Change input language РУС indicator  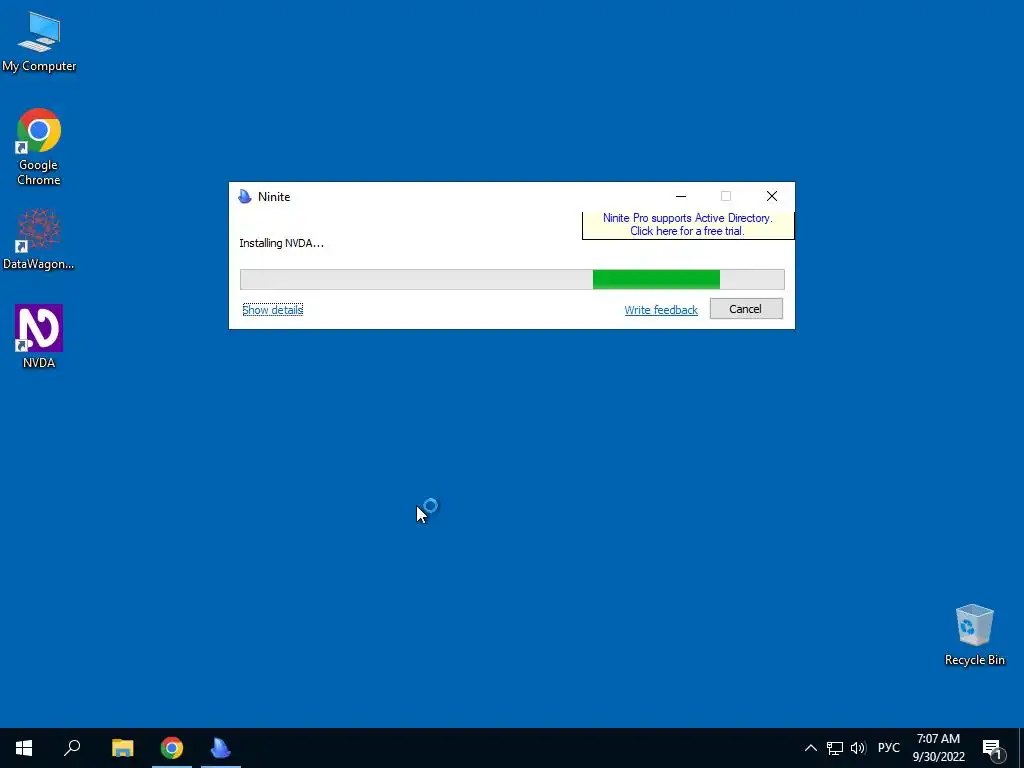tap(888, 748)
